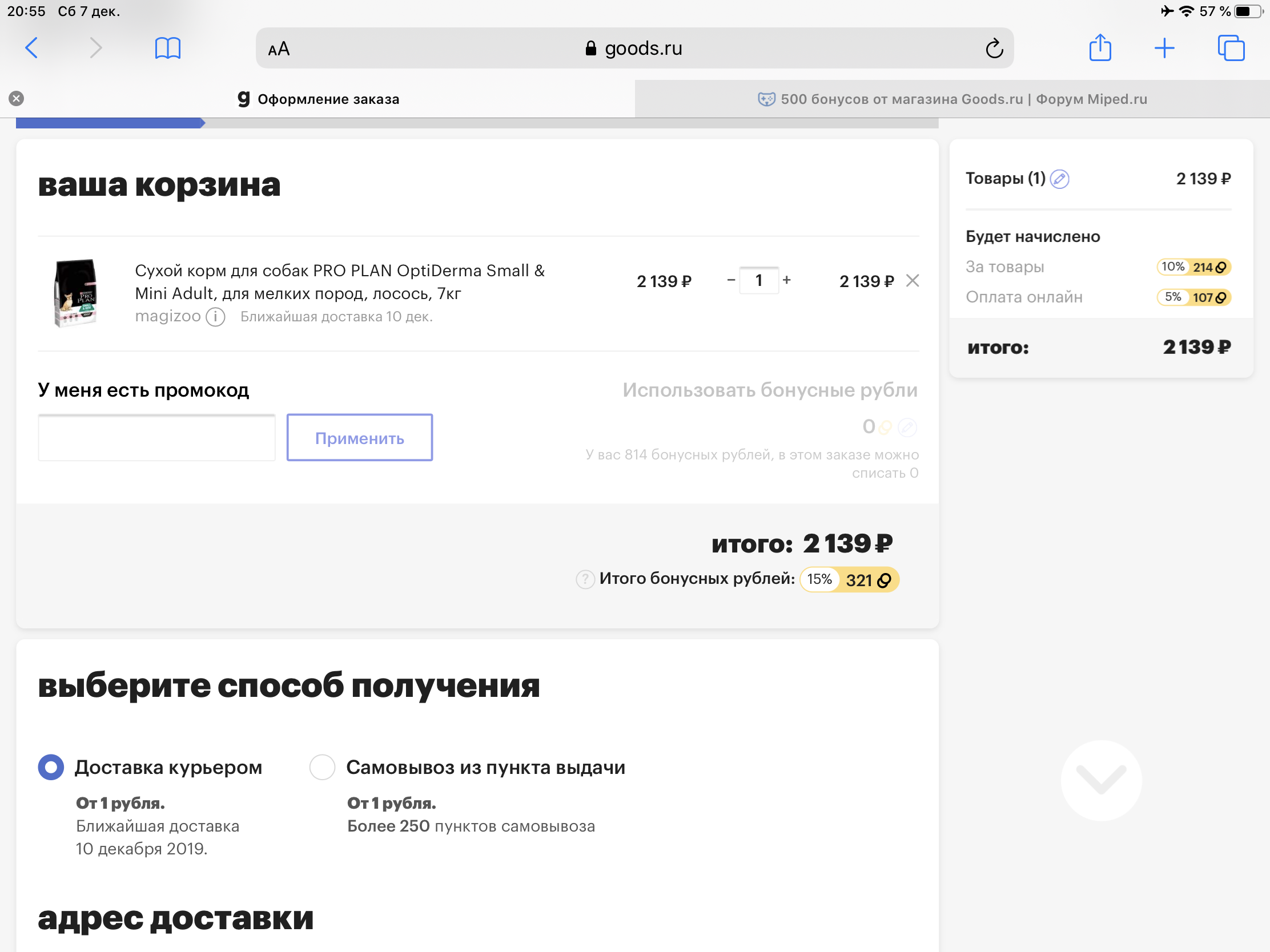Viewport: 1270px width, 952px height.
Task: Open the info icon next to magizoo
Action: pyautogui.click(x=215, y=317)
